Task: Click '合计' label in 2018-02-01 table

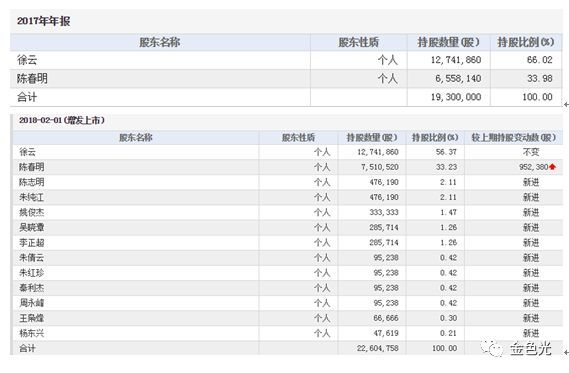Action: (28, 348)
